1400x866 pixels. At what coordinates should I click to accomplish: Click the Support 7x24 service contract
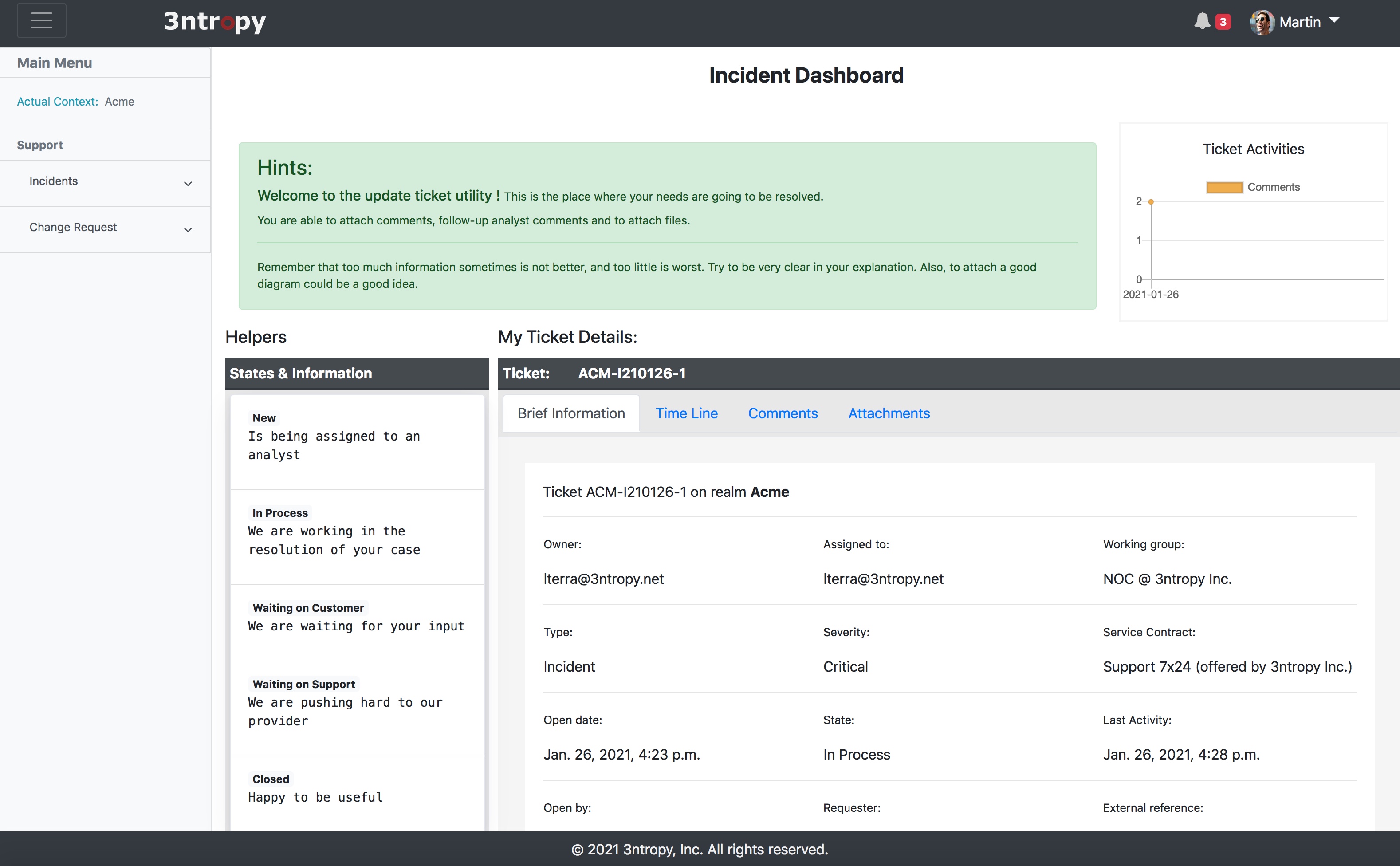click(1227, 667)
